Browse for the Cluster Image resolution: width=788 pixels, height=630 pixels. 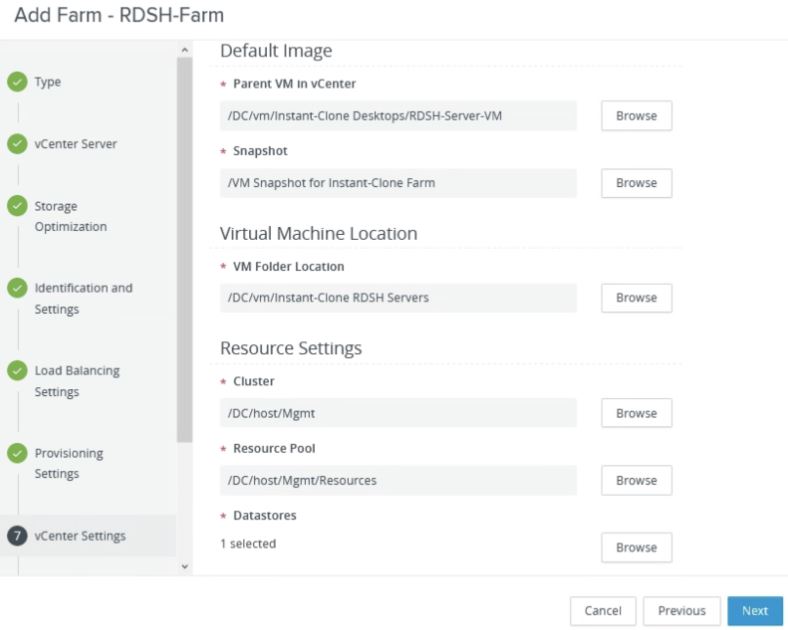(636, 413)
